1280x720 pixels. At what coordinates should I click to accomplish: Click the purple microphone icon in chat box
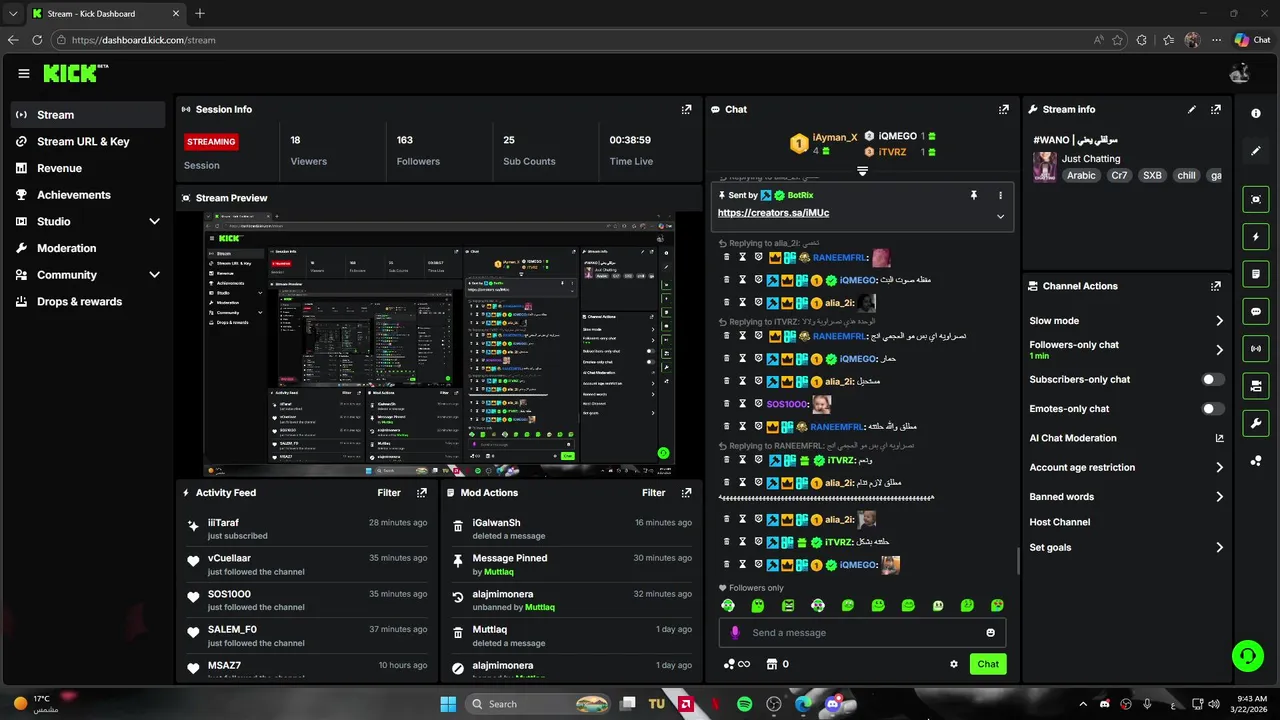click(735, 633)
